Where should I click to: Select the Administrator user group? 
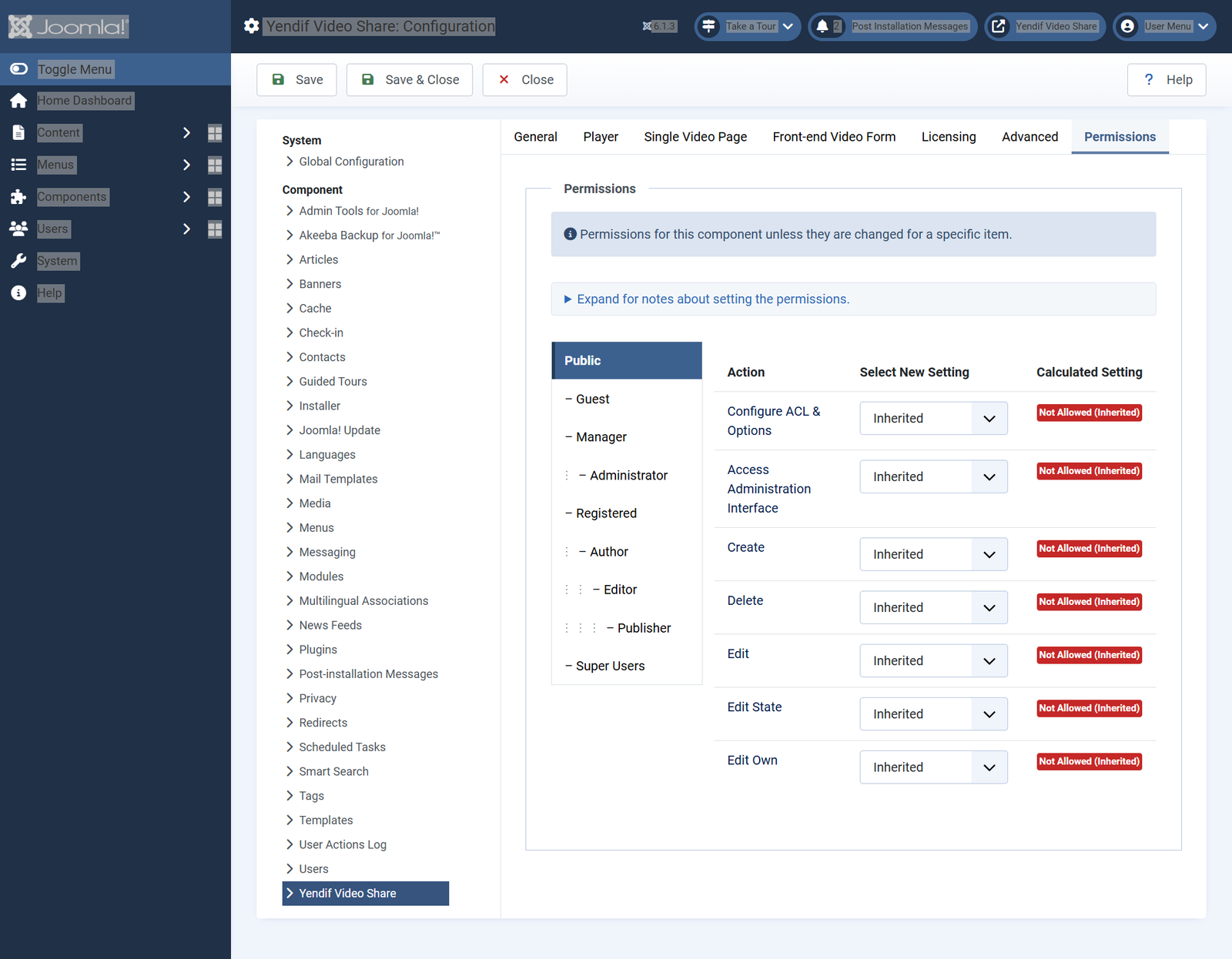pos(627,476)
